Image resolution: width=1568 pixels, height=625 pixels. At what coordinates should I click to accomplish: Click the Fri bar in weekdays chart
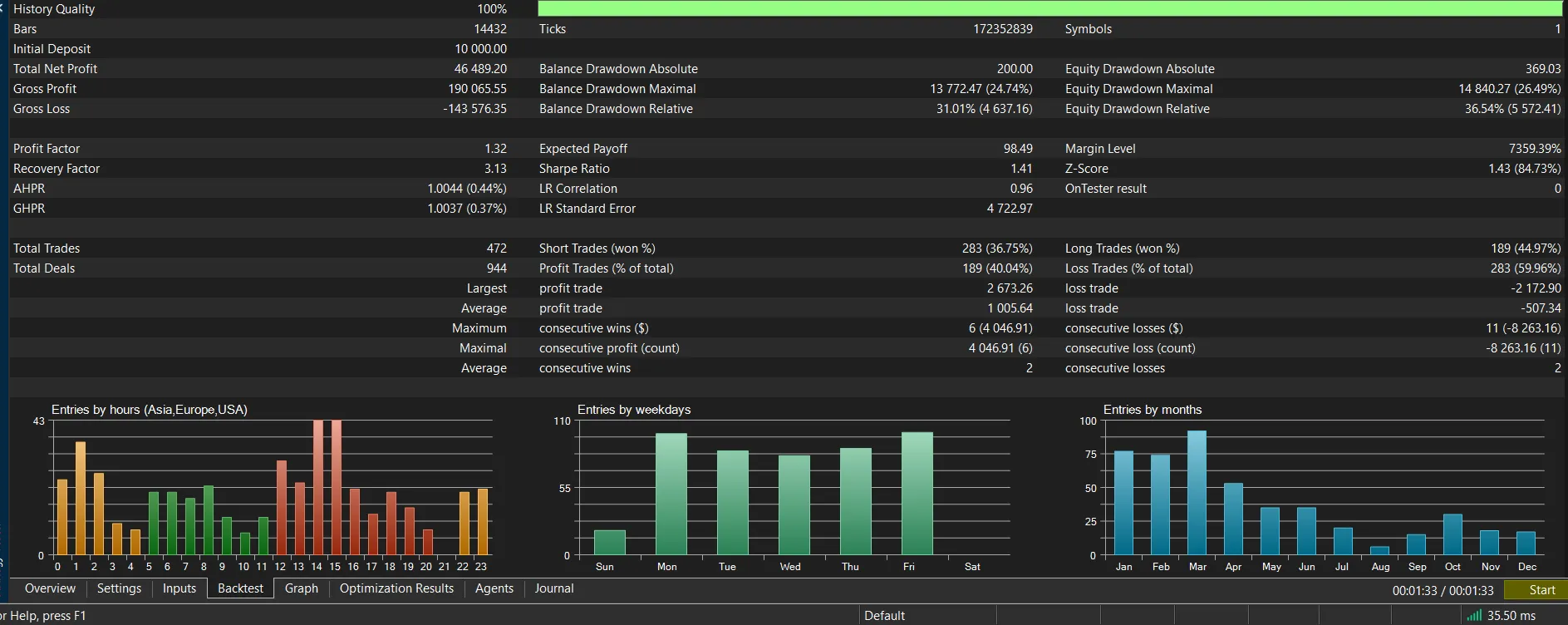pyautogui.click(x=917, y=494)
